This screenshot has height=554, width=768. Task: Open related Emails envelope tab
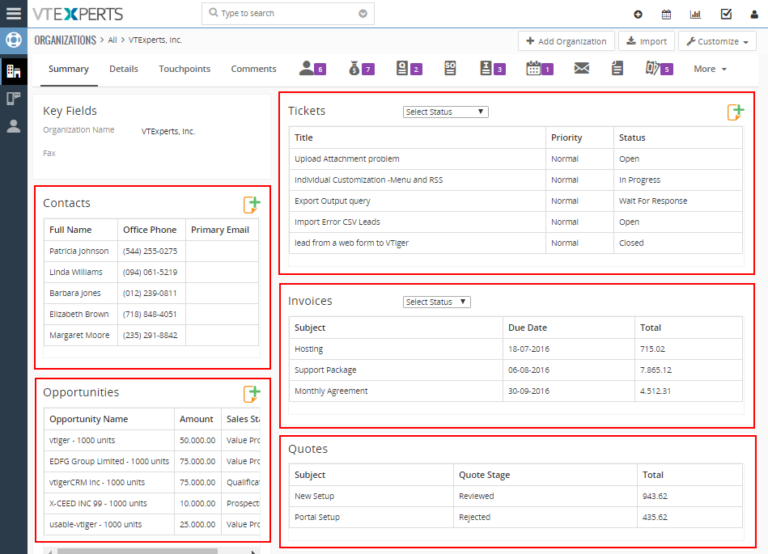581,68
